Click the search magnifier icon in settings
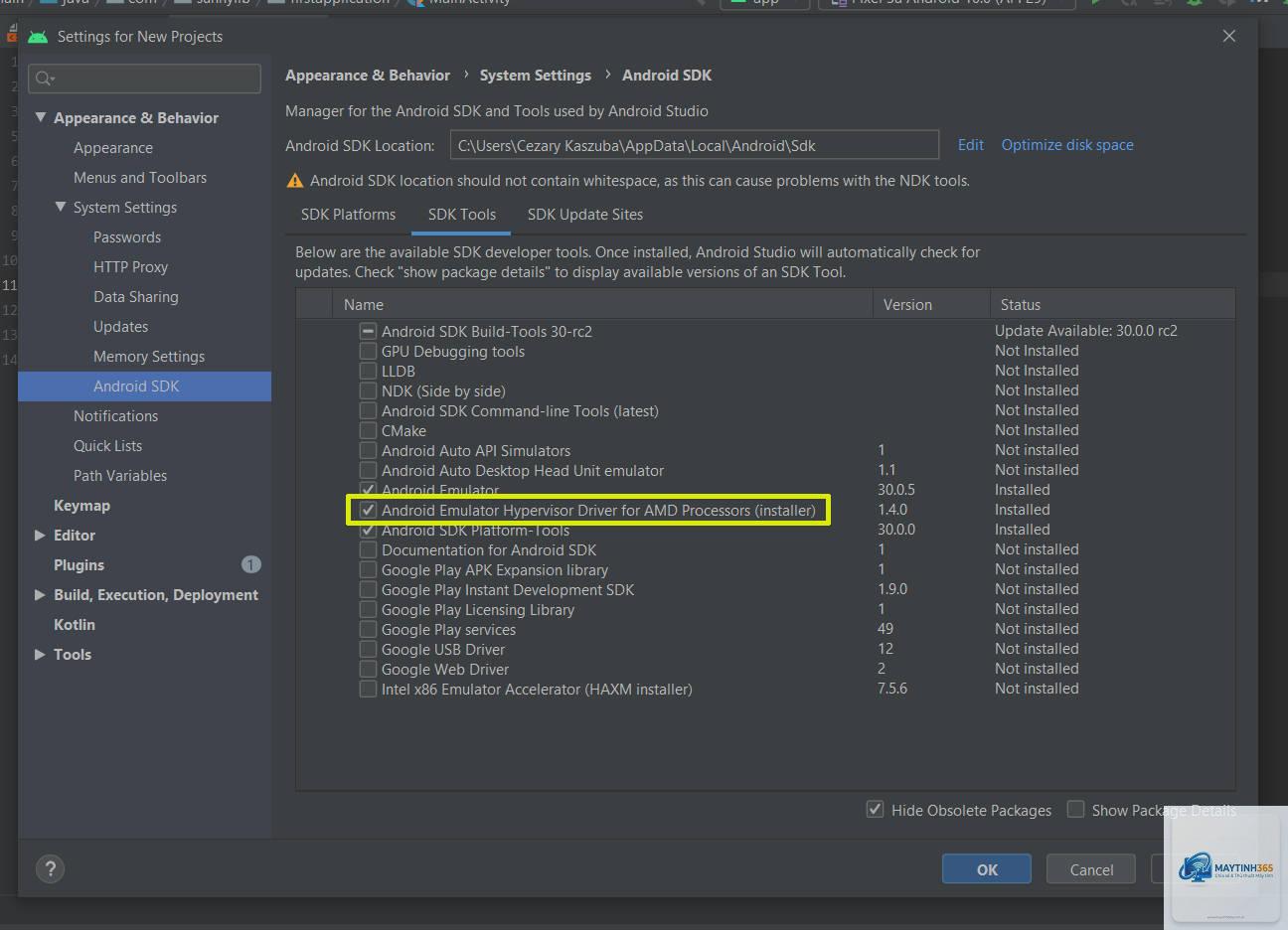1288x930 pixels. coord(44,78)
